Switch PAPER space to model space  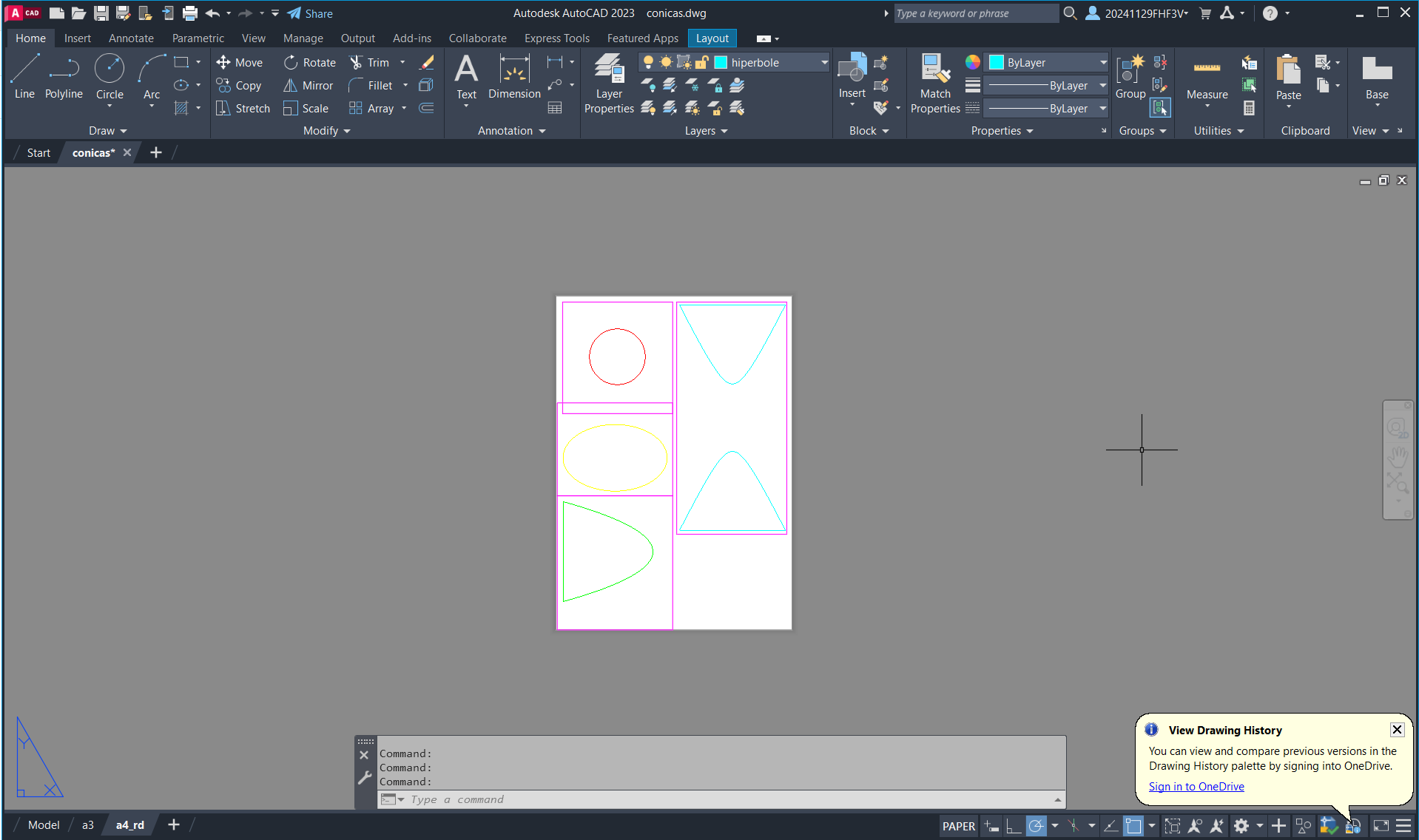point(958,826)
